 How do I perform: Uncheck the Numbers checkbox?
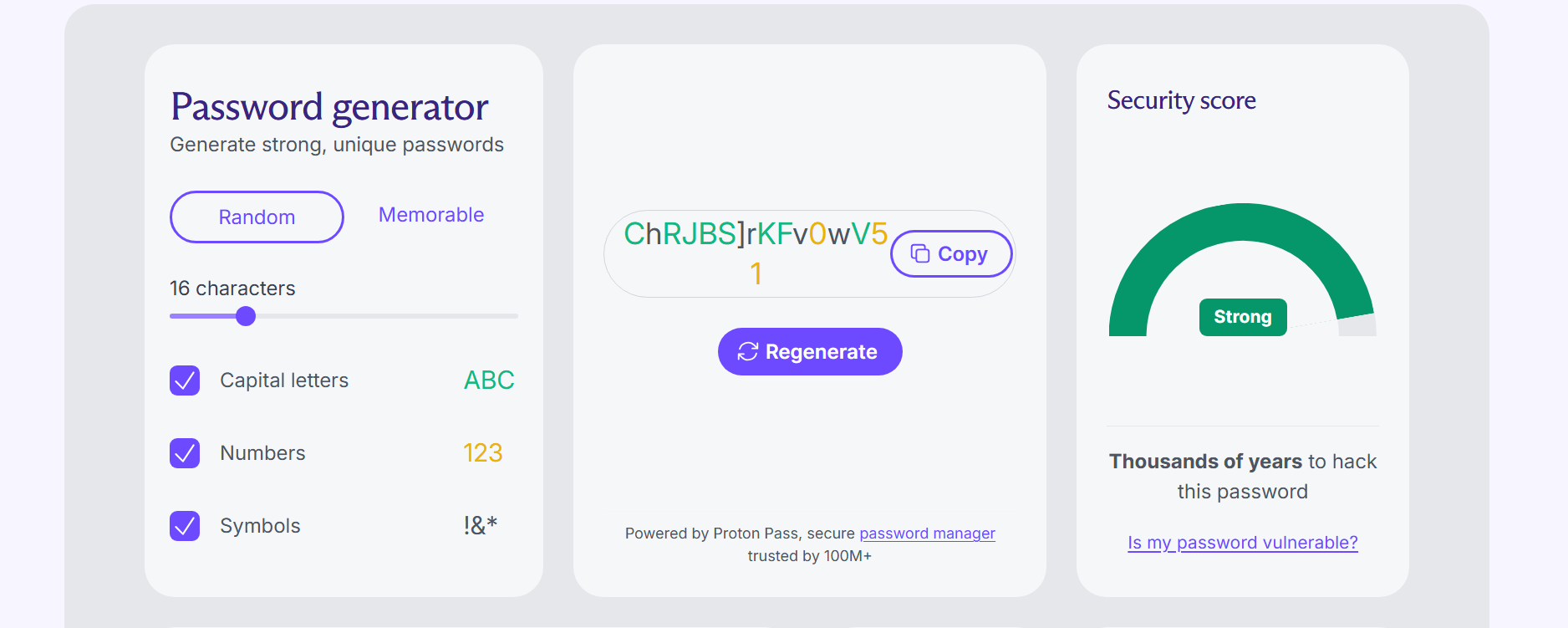point(185,453)
